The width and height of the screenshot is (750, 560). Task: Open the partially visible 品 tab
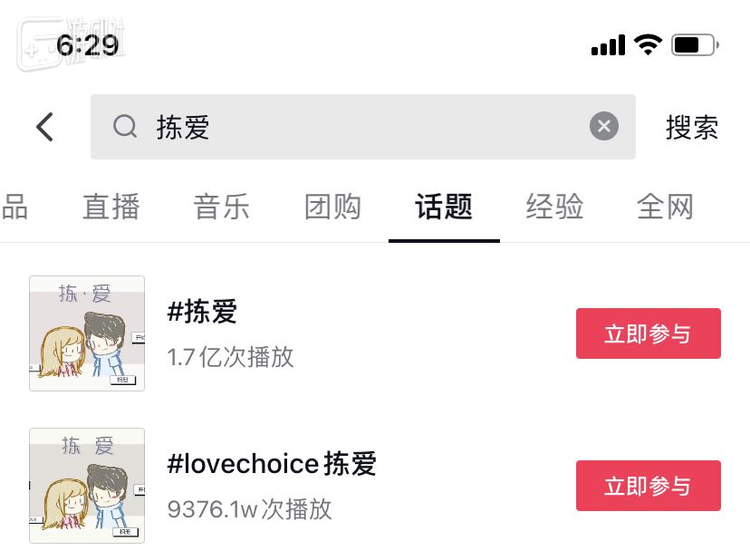pos(14,207)
